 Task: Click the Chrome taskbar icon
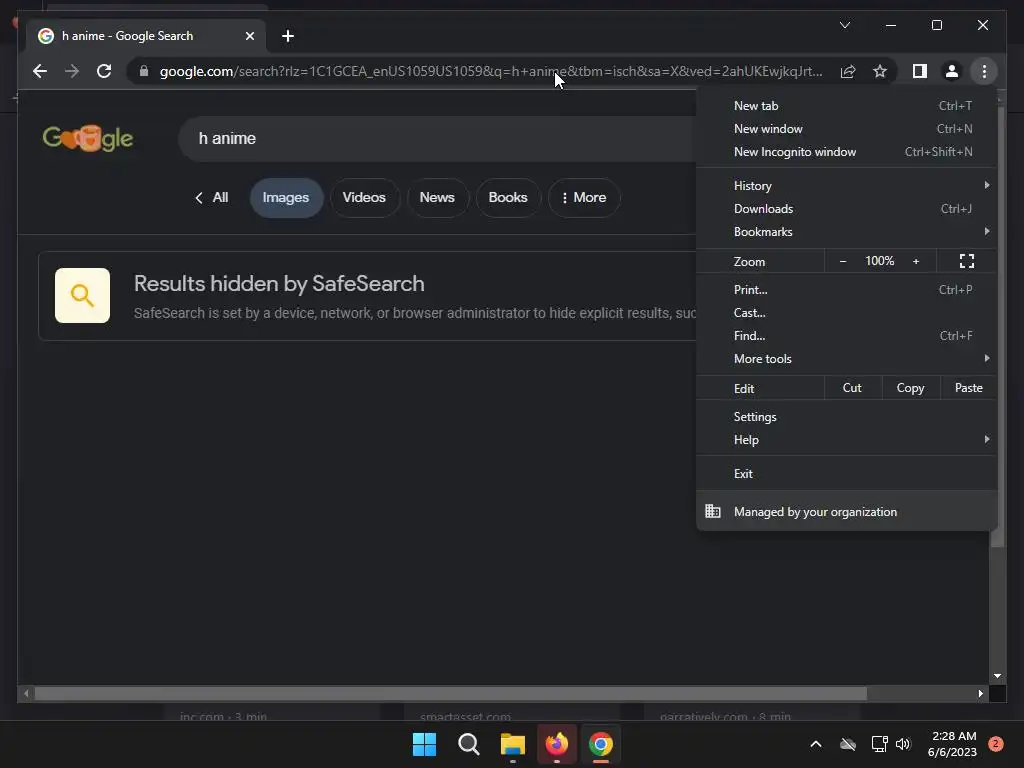pos(601,744)
